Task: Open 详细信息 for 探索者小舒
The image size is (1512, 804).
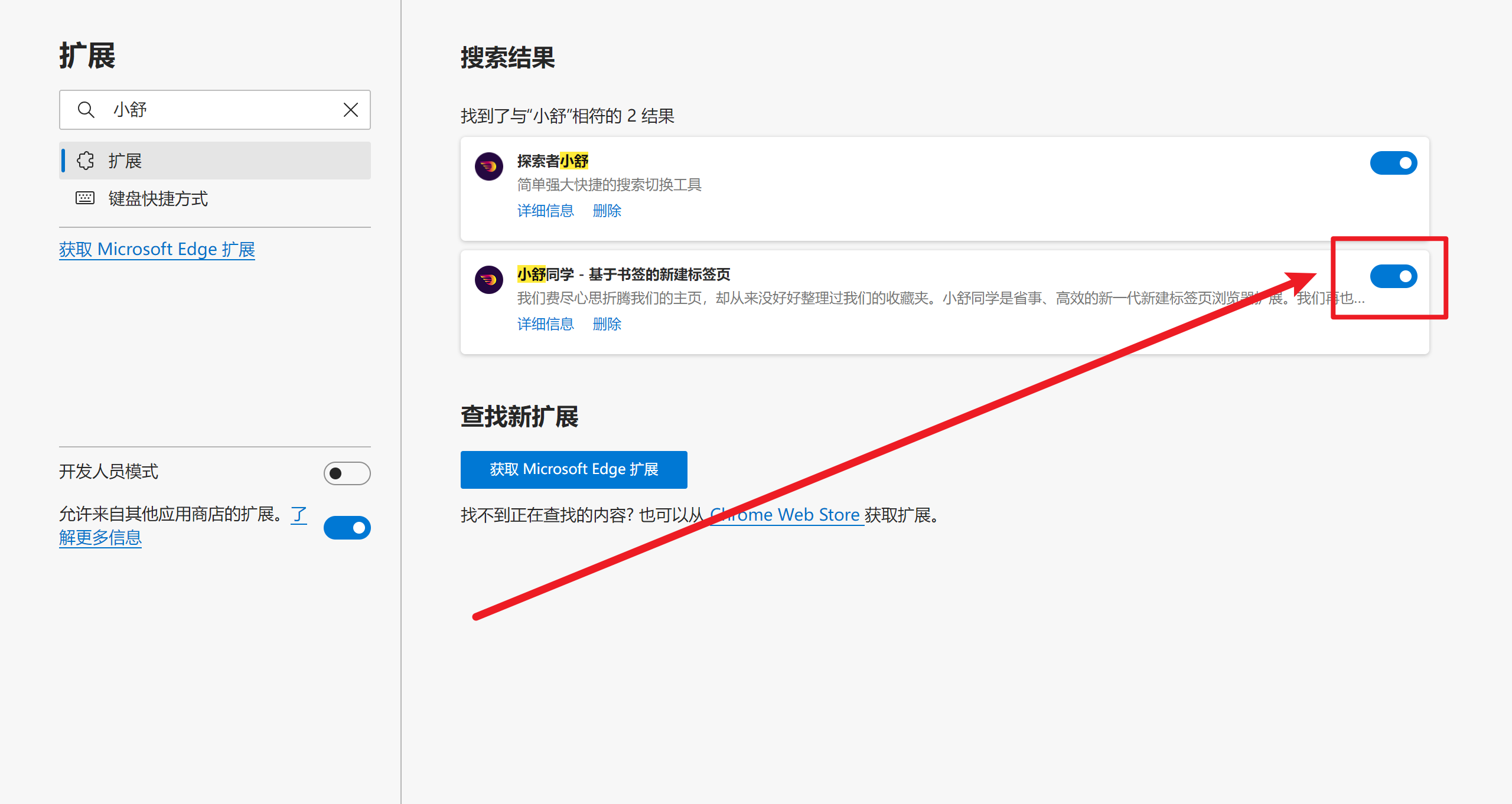Action: [x=545, y=211]
